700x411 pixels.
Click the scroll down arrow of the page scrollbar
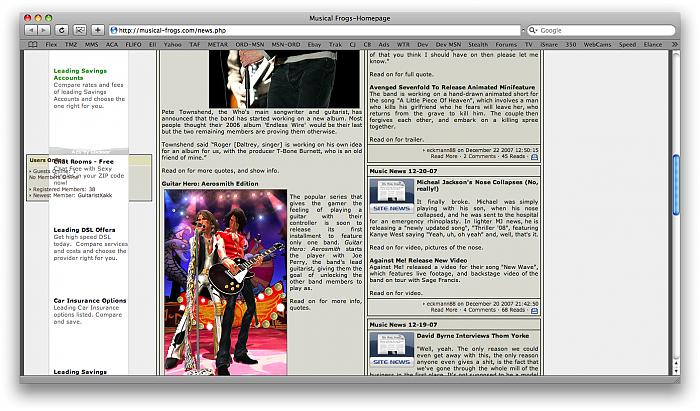coord(676,371)
